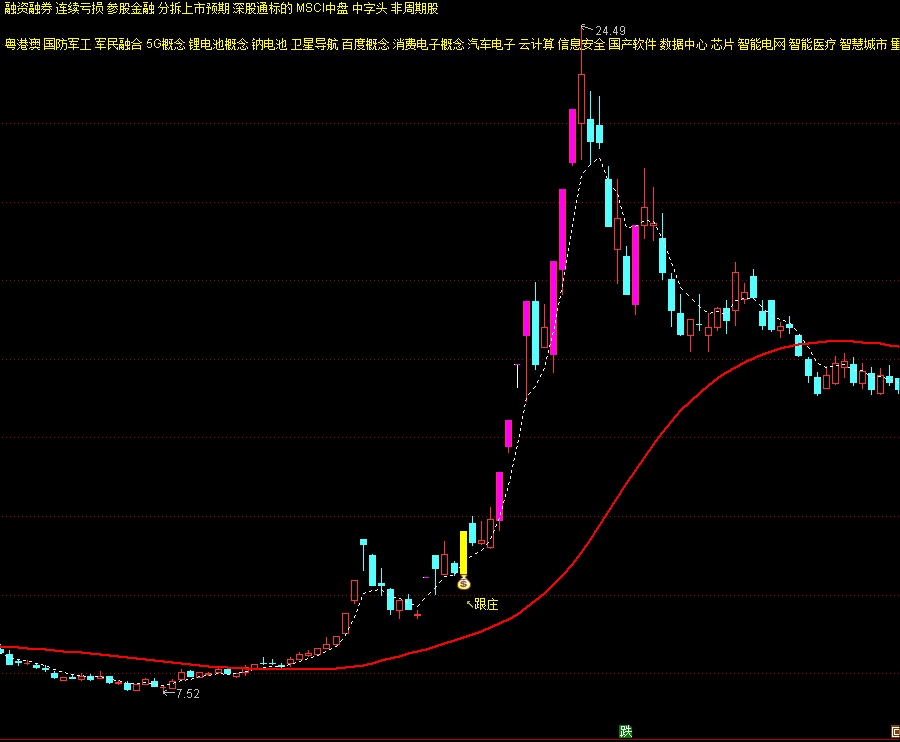The image size is (900, 742).
Task: Click the green 跌 marker icon
Action: tap(626, 731)
